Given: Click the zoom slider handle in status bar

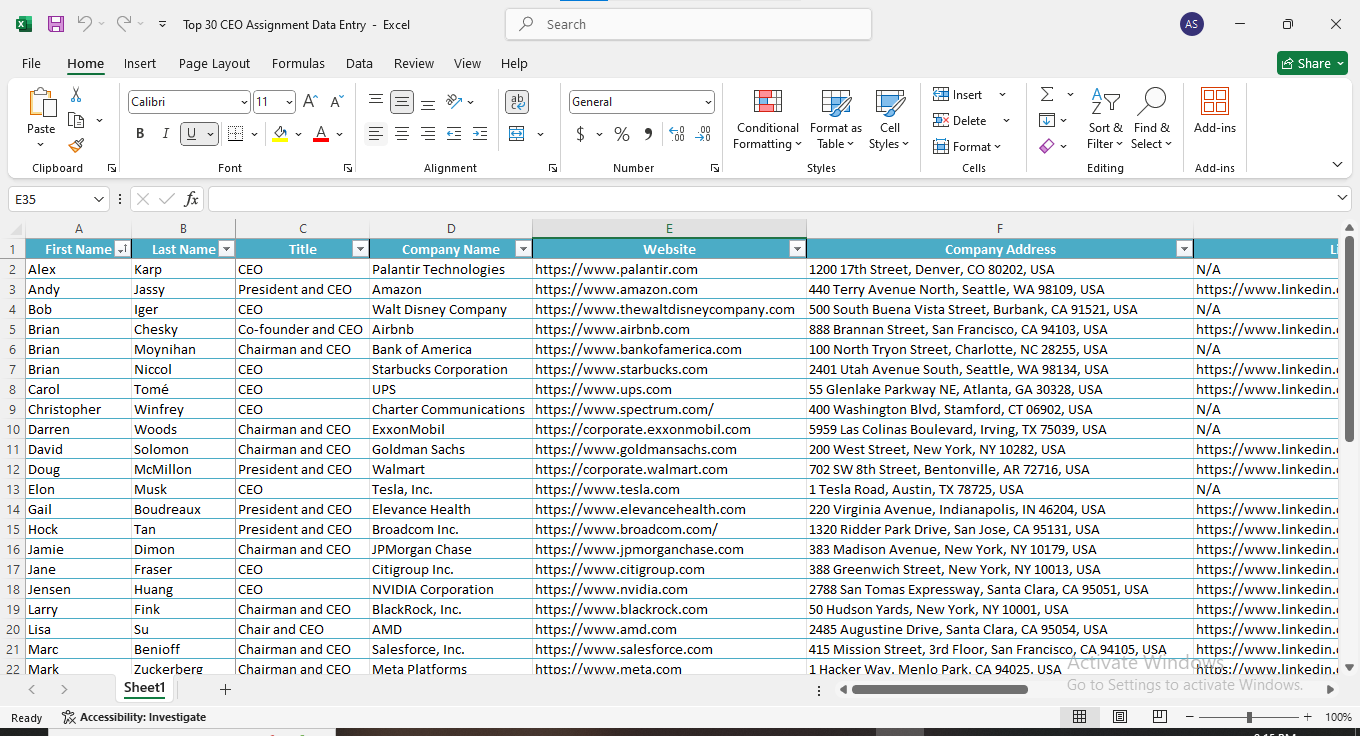Looking at the screenshot, I should pyautogui.click(x=1249, y=717).
